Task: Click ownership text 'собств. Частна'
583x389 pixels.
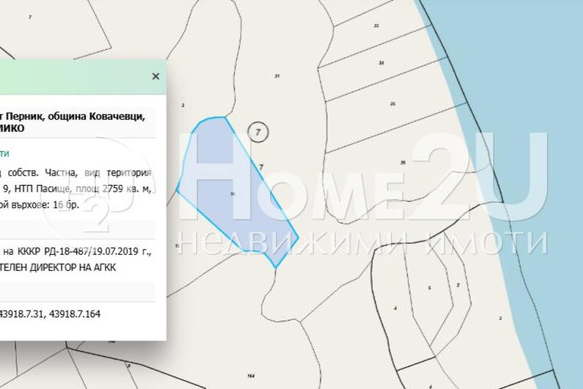Action: pos(42,173)
